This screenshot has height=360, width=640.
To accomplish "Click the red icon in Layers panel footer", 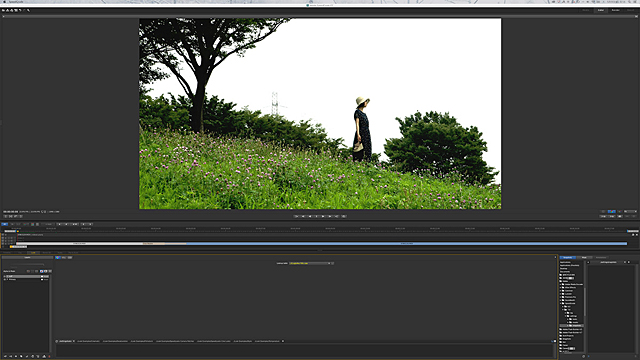I will 49,356.
